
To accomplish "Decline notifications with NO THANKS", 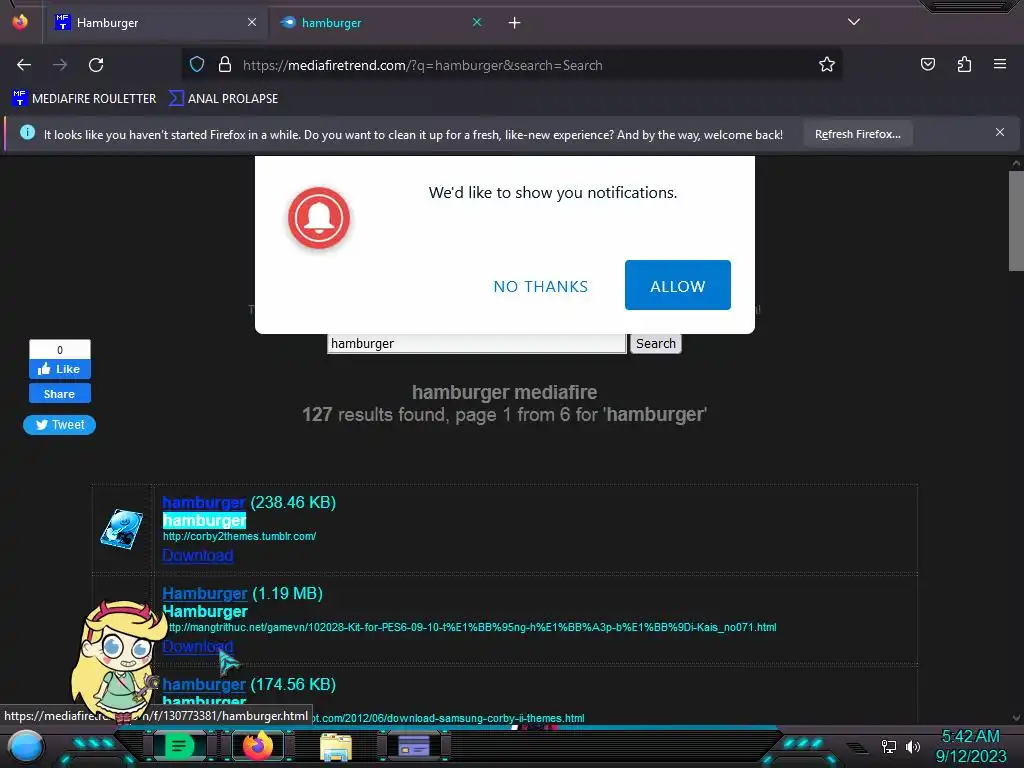I will pyautogui.click(x=541, y=286).
